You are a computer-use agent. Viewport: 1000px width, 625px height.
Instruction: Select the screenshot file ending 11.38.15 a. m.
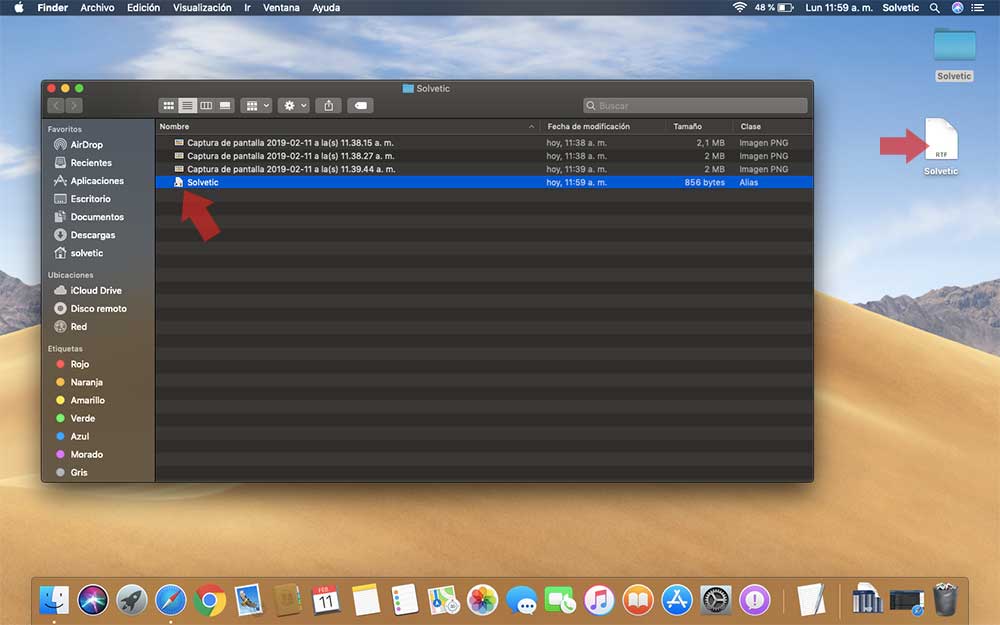tap(484, 143)
